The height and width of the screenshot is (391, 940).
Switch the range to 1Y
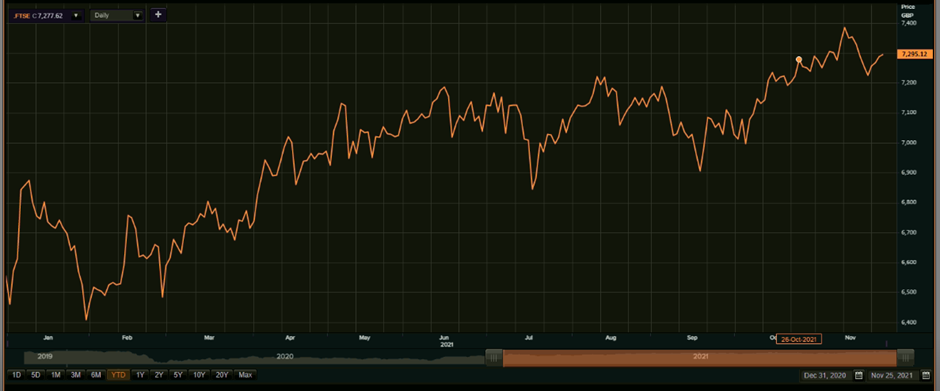click(140, 375)
